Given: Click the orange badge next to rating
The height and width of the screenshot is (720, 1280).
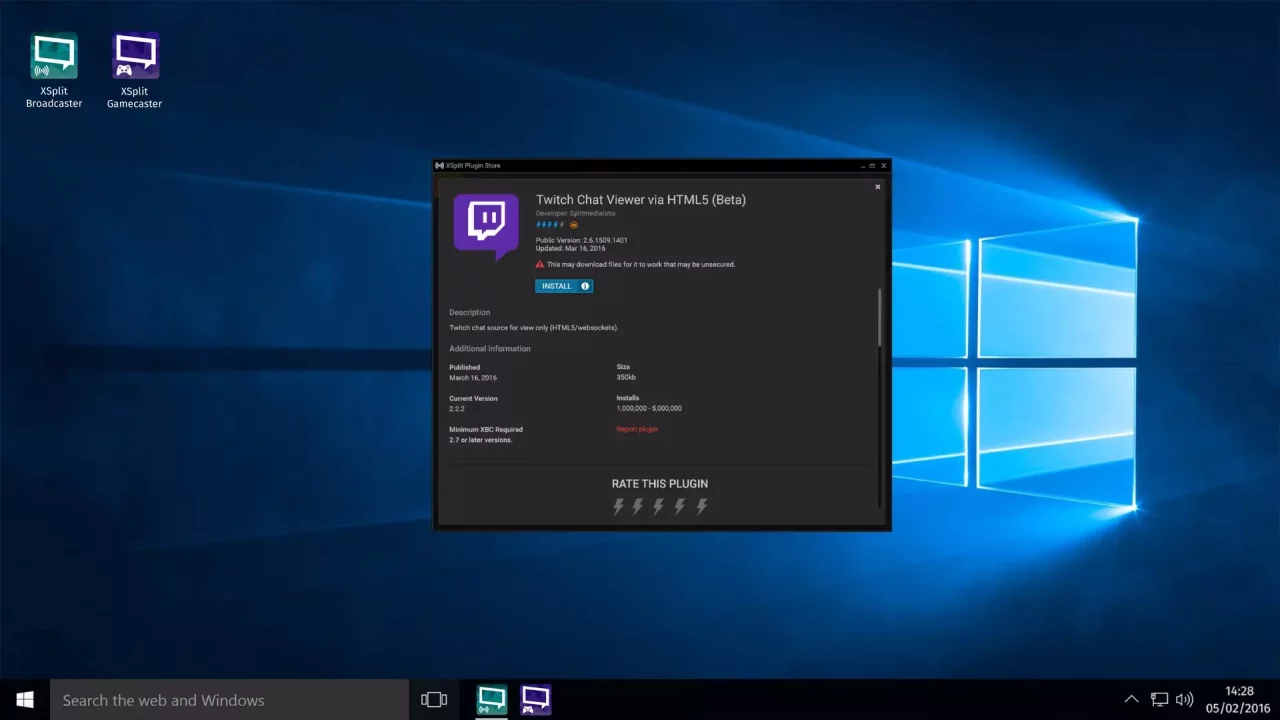Looking at the screenshot, I should (x=574, y=225).
